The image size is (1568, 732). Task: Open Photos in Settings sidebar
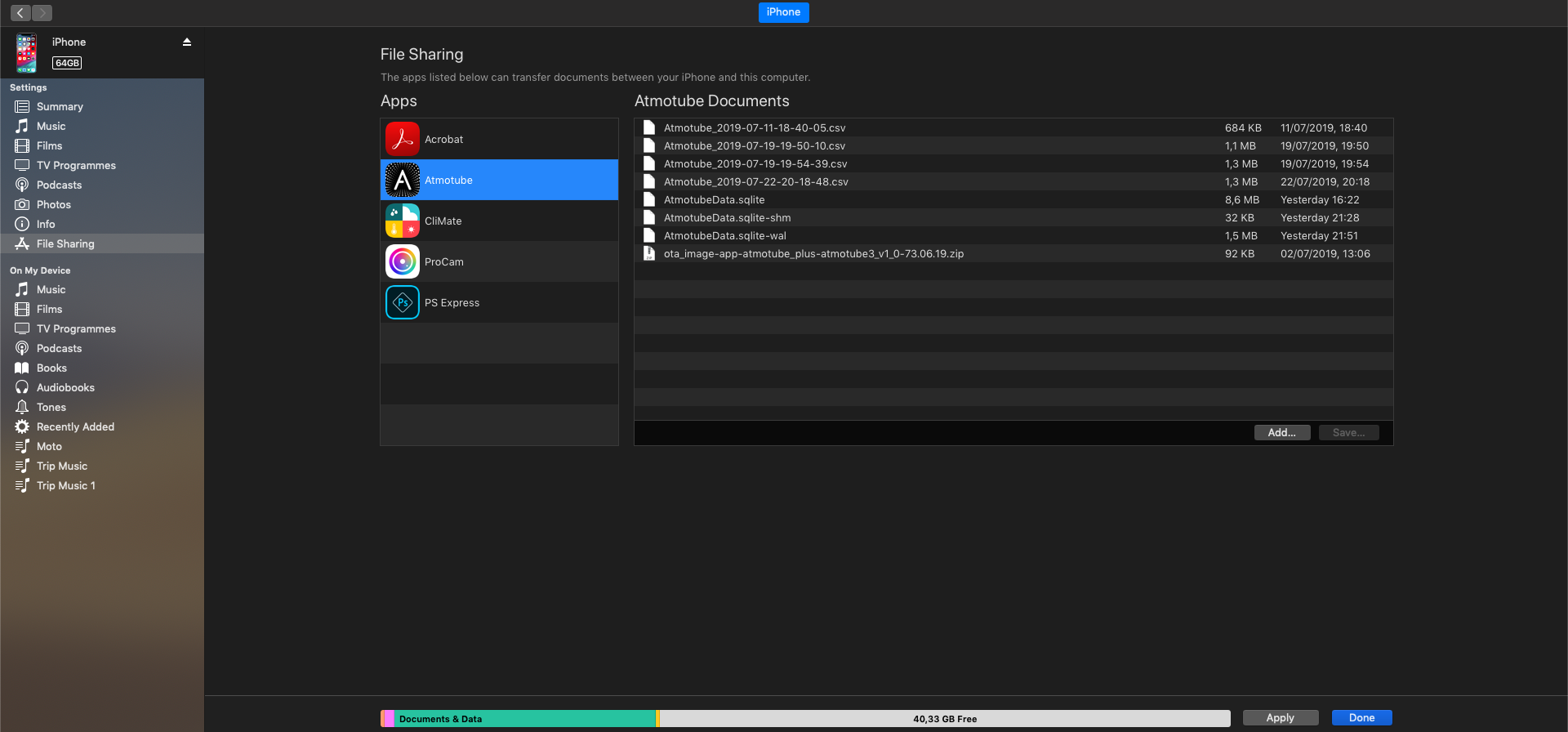pyautogui.click(x=53, y=204)
